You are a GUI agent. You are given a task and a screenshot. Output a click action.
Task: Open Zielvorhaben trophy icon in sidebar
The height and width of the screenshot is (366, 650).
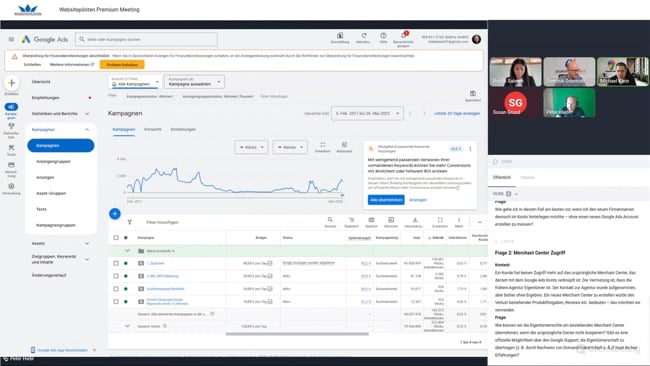(x=11, y=126)
